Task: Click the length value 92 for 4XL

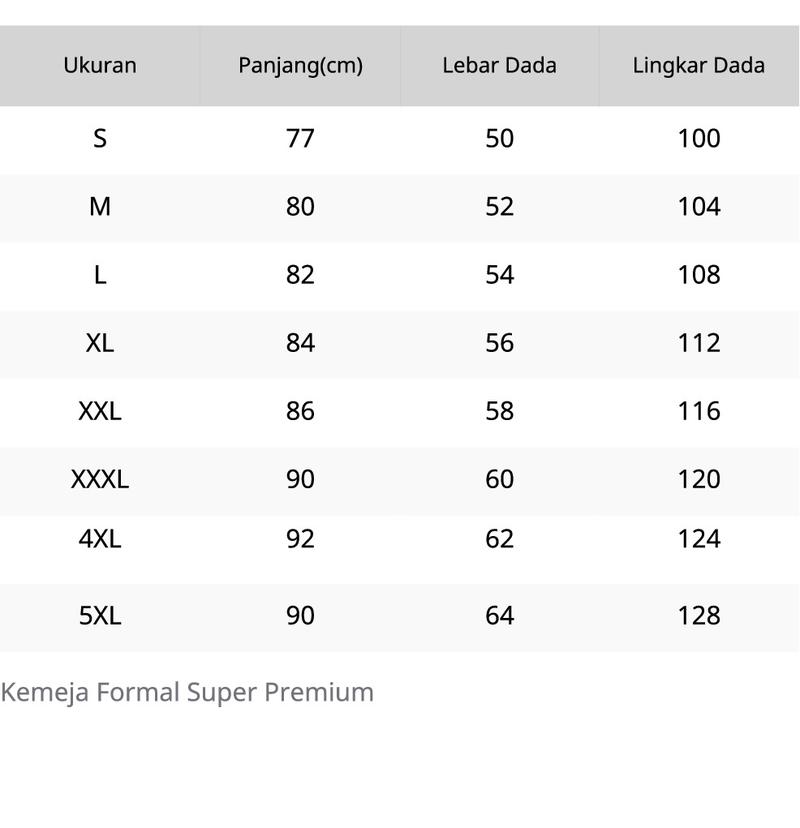Action: (300, 539)
